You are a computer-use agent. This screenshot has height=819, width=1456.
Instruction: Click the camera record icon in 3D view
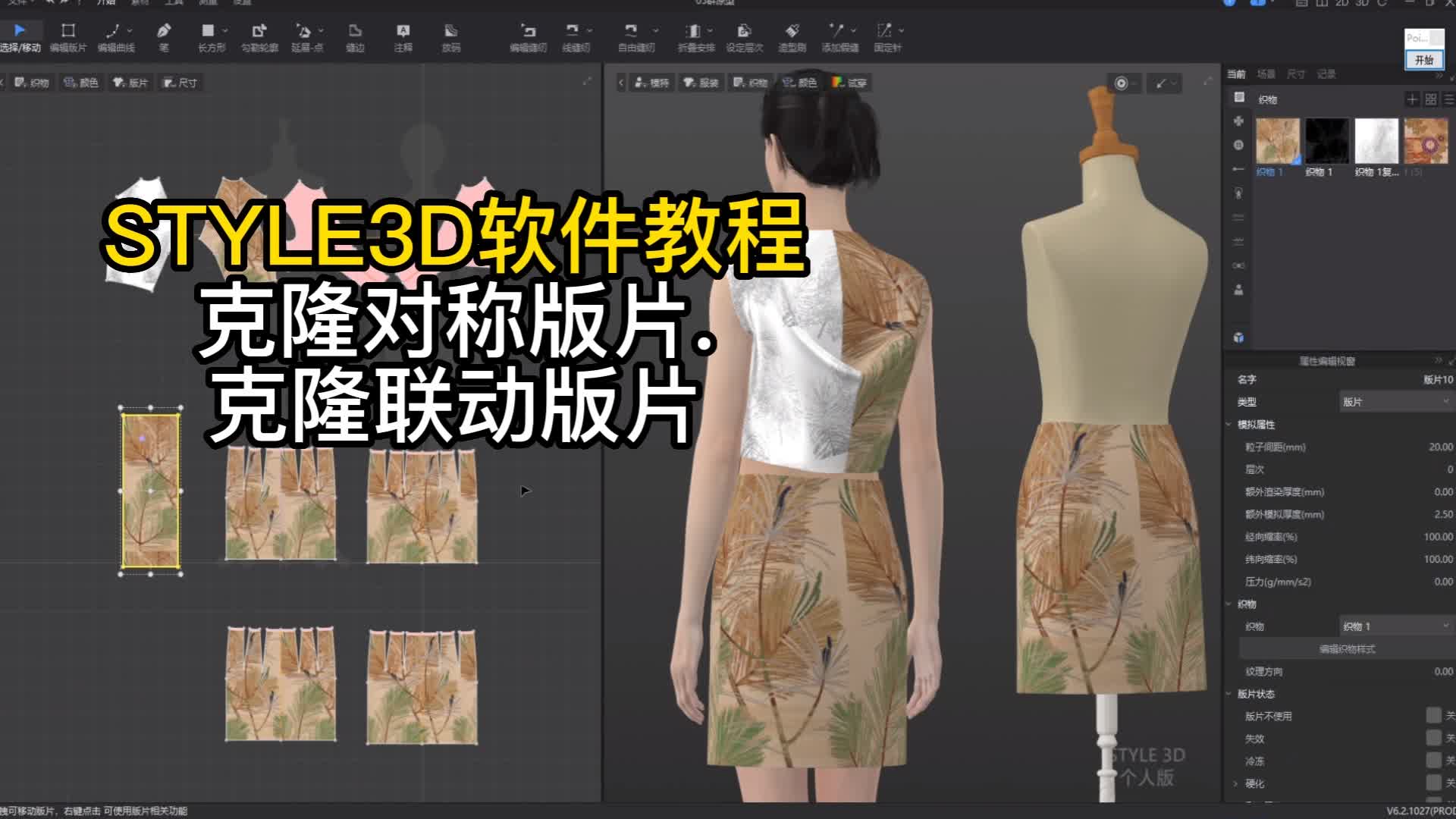coord(1122,83)
